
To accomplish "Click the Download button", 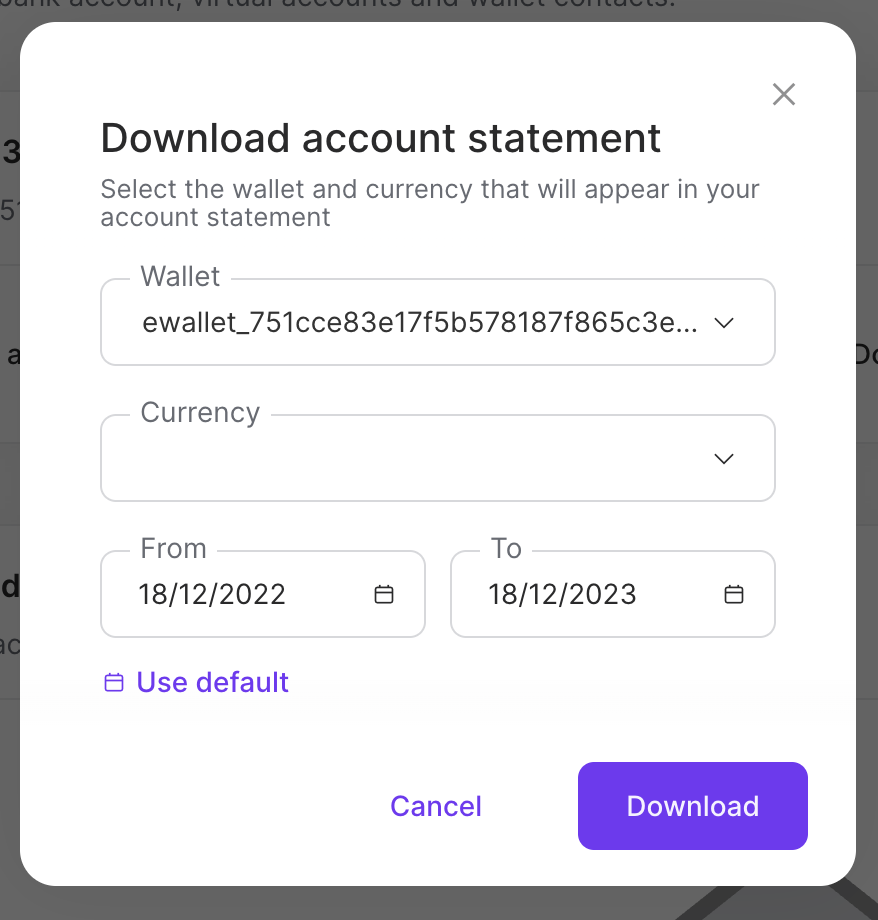I will pos(692,806).
